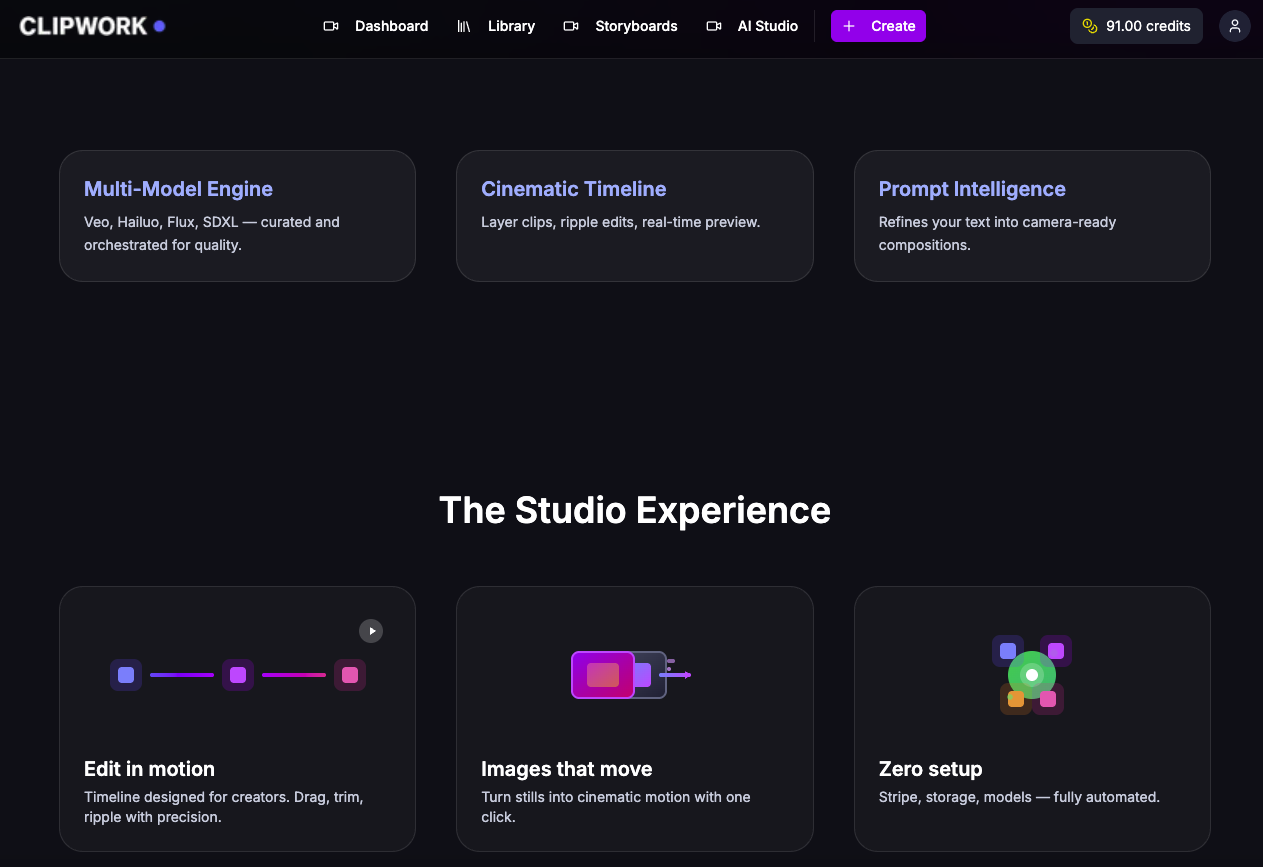Select the pink square in the timeline graphic

[350, 675]
